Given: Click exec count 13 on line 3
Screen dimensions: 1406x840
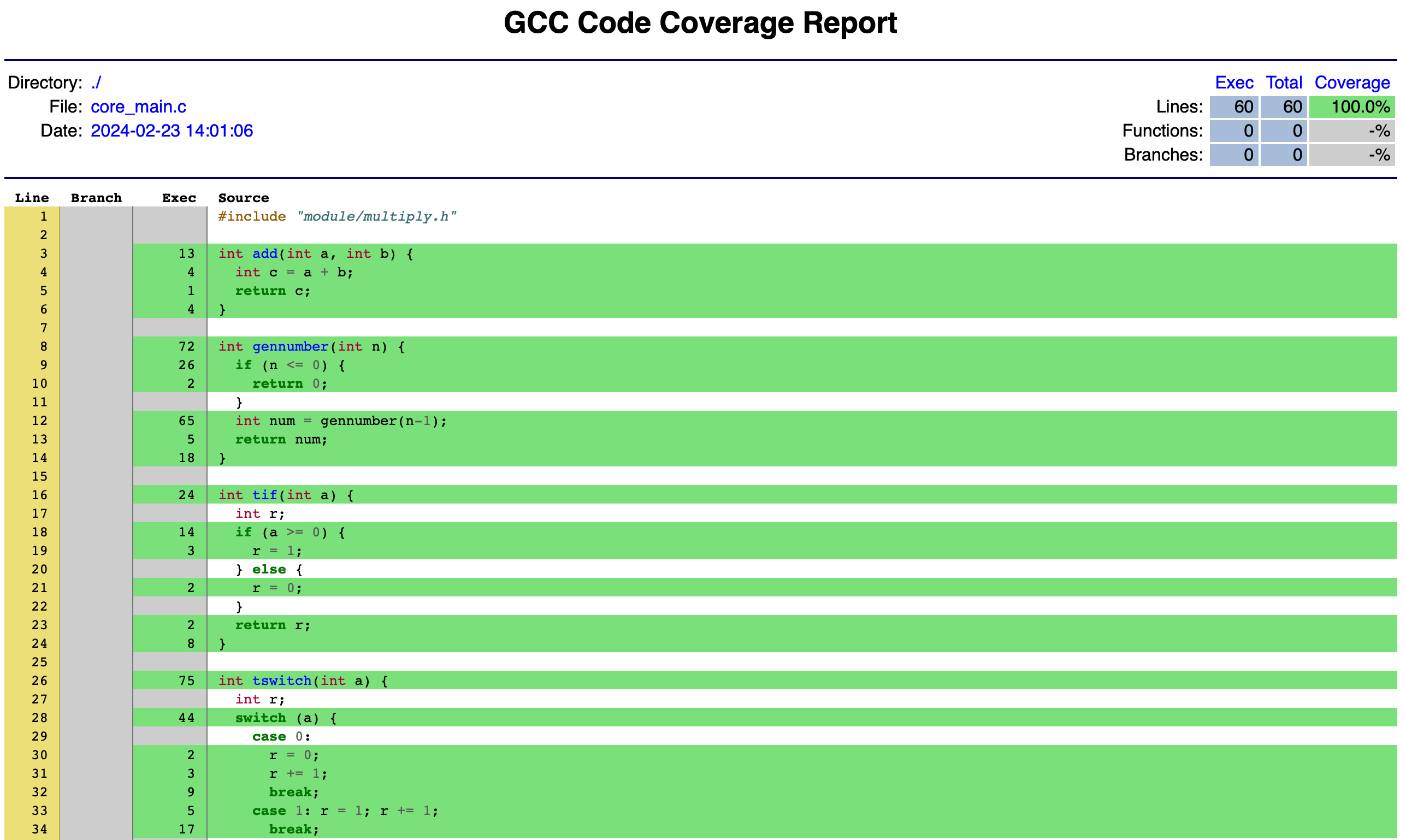Looking at the screenshot, I should click(186, 253).
